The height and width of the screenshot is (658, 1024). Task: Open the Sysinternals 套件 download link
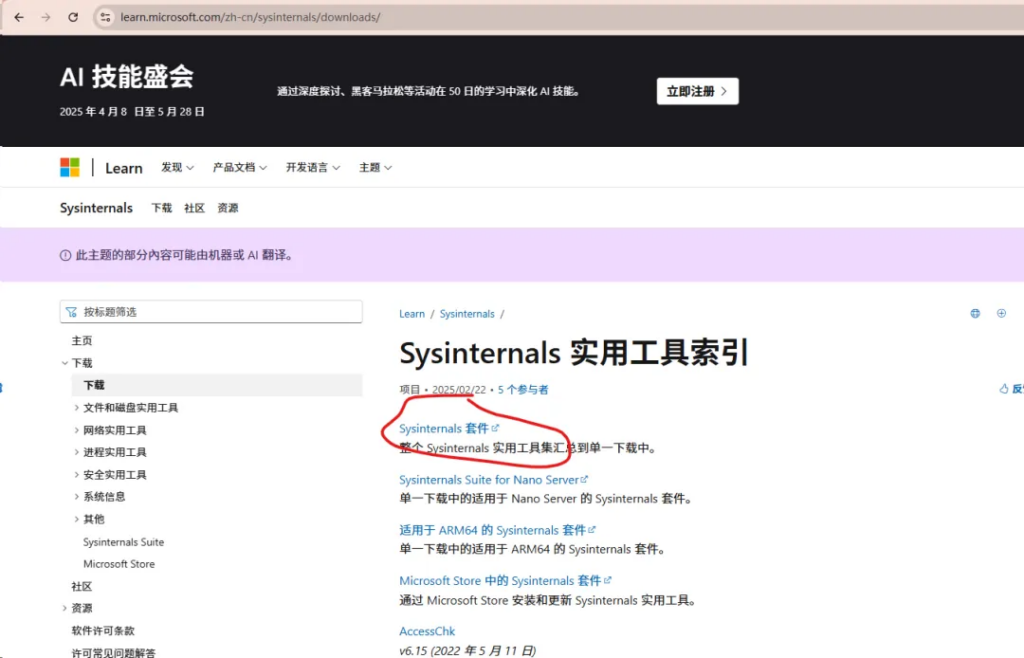coord(449,428)
